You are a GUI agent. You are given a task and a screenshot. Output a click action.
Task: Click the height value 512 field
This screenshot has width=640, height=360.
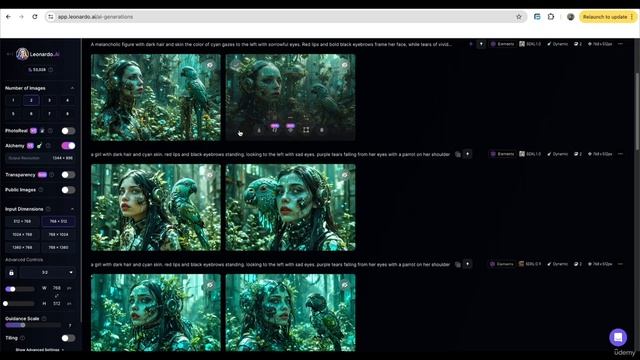point(57,304)
